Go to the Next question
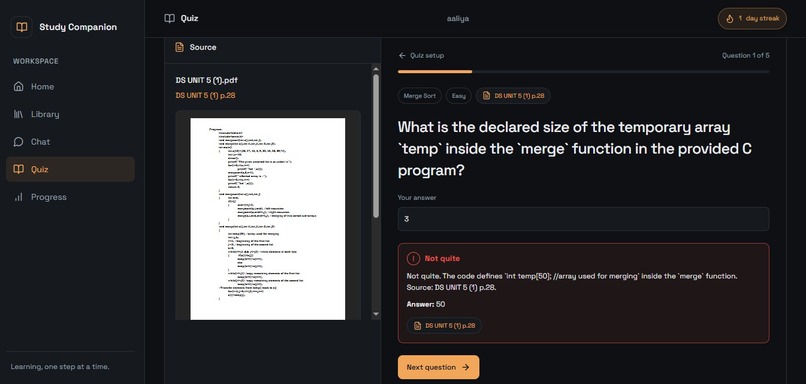Viewport: 806px width, 384px height. pyautogui.click(x=438, y=367)
